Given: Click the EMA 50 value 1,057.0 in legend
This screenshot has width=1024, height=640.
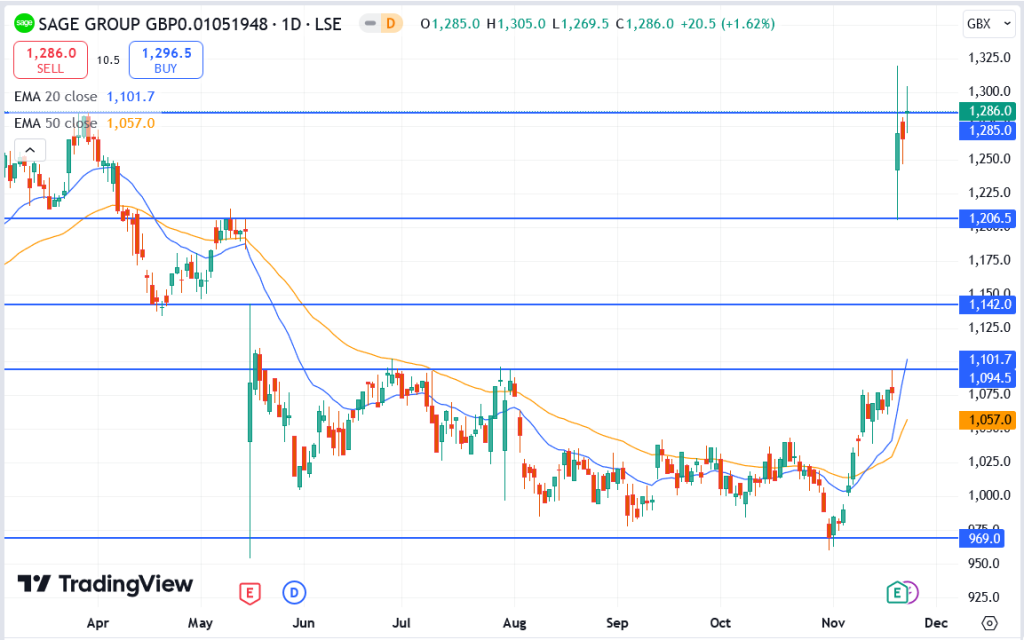Looking at the screenshot, I should (131, 123).
